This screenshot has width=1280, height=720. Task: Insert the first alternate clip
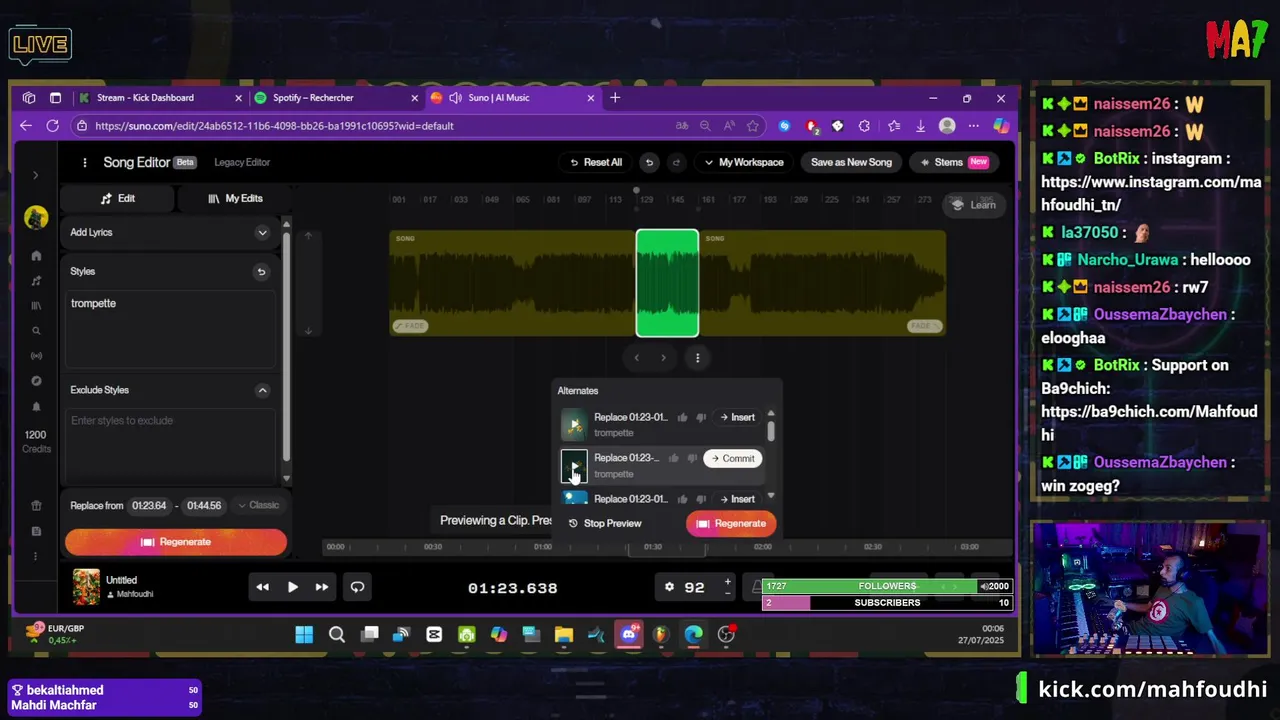point(738,417)
